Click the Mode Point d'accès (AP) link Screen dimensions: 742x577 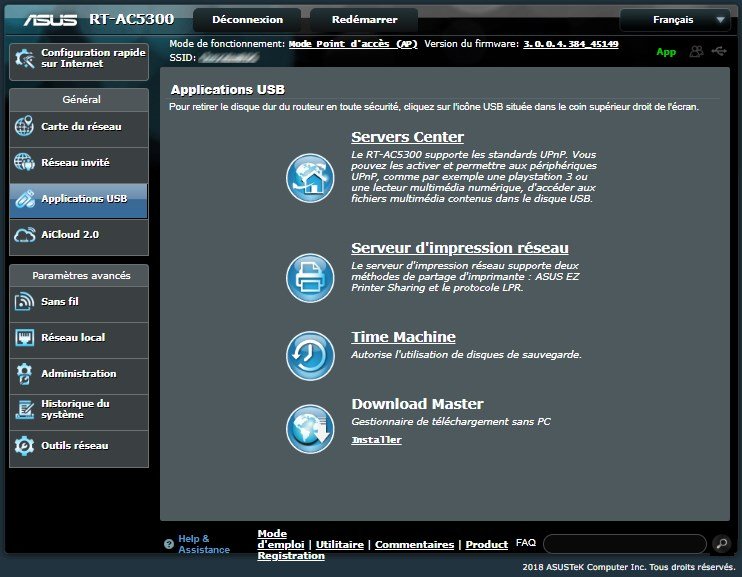click(x=353, y=44)
